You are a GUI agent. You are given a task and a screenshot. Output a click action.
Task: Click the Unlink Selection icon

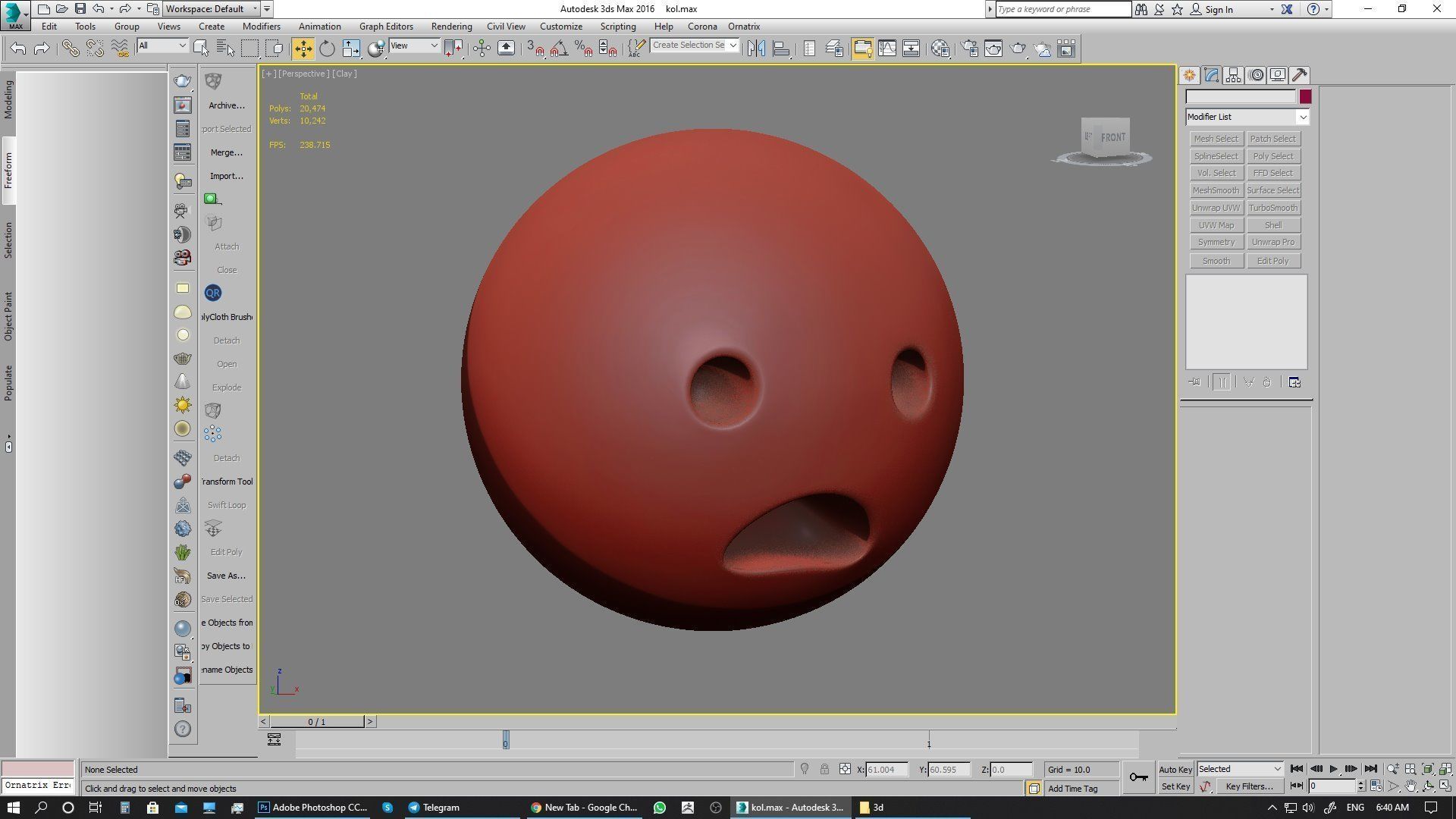point(95,49)
